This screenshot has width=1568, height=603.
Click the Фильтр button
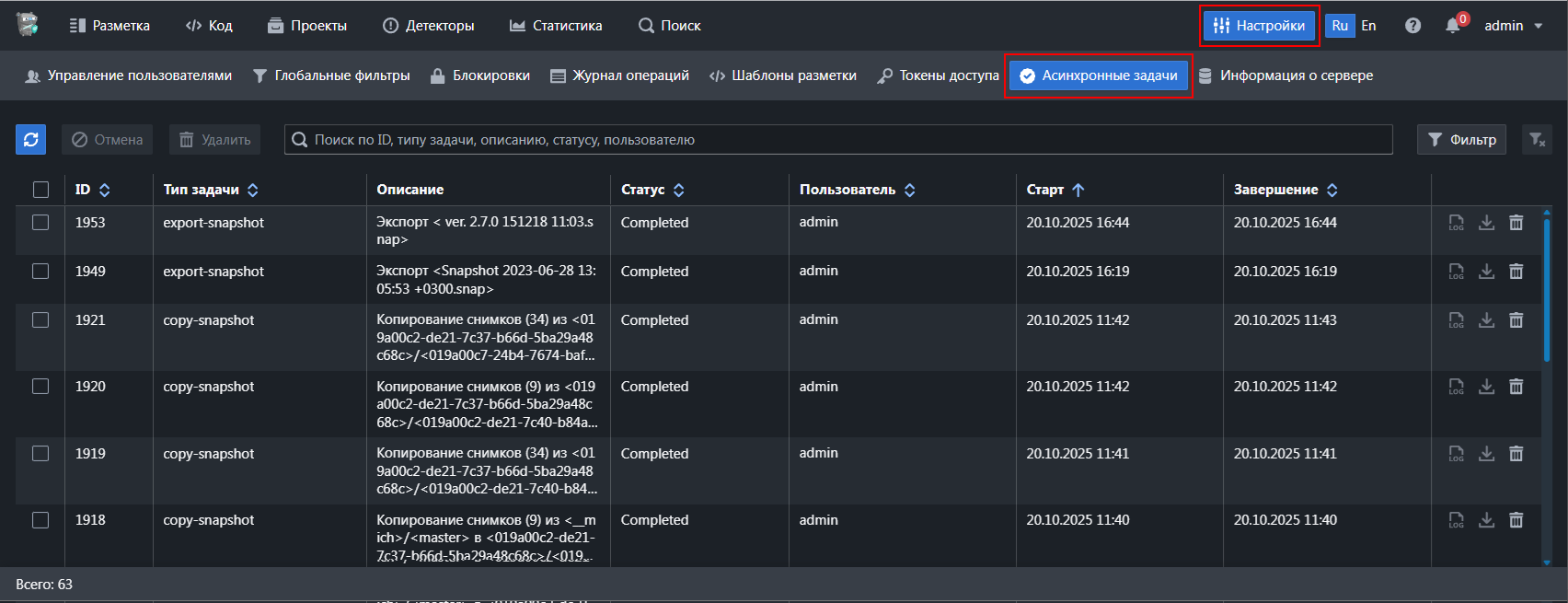(1461, 139)
